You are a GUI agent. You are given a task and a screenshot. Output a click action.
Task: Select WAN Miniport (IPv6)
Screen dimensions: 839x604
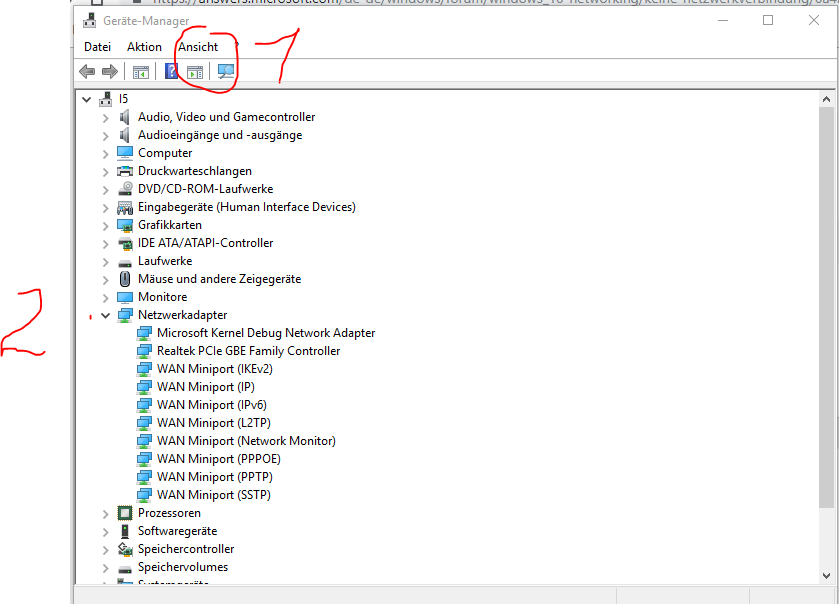click(211, 405)
